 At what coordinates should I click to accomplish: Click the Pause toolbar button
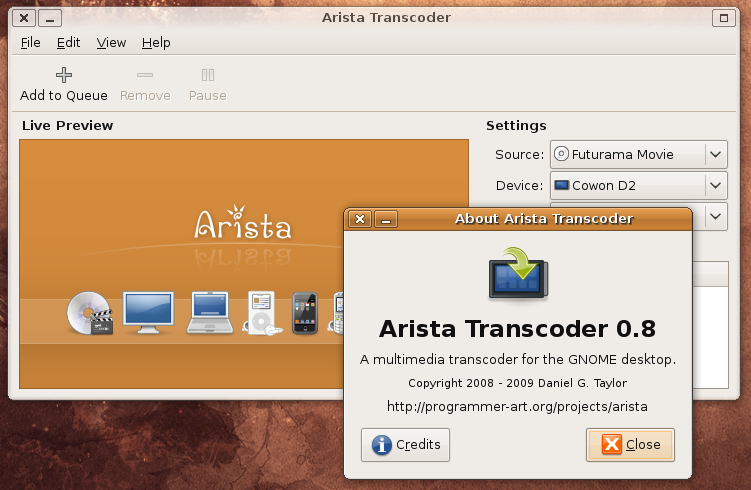pos(207,85)
